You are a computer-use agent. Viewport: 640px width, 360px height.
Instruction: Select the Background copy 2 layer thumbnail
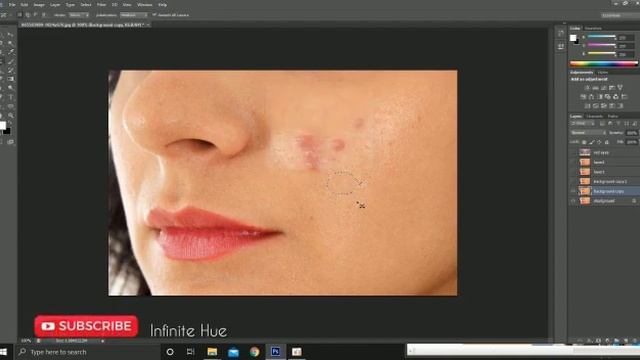coord(585,181)
